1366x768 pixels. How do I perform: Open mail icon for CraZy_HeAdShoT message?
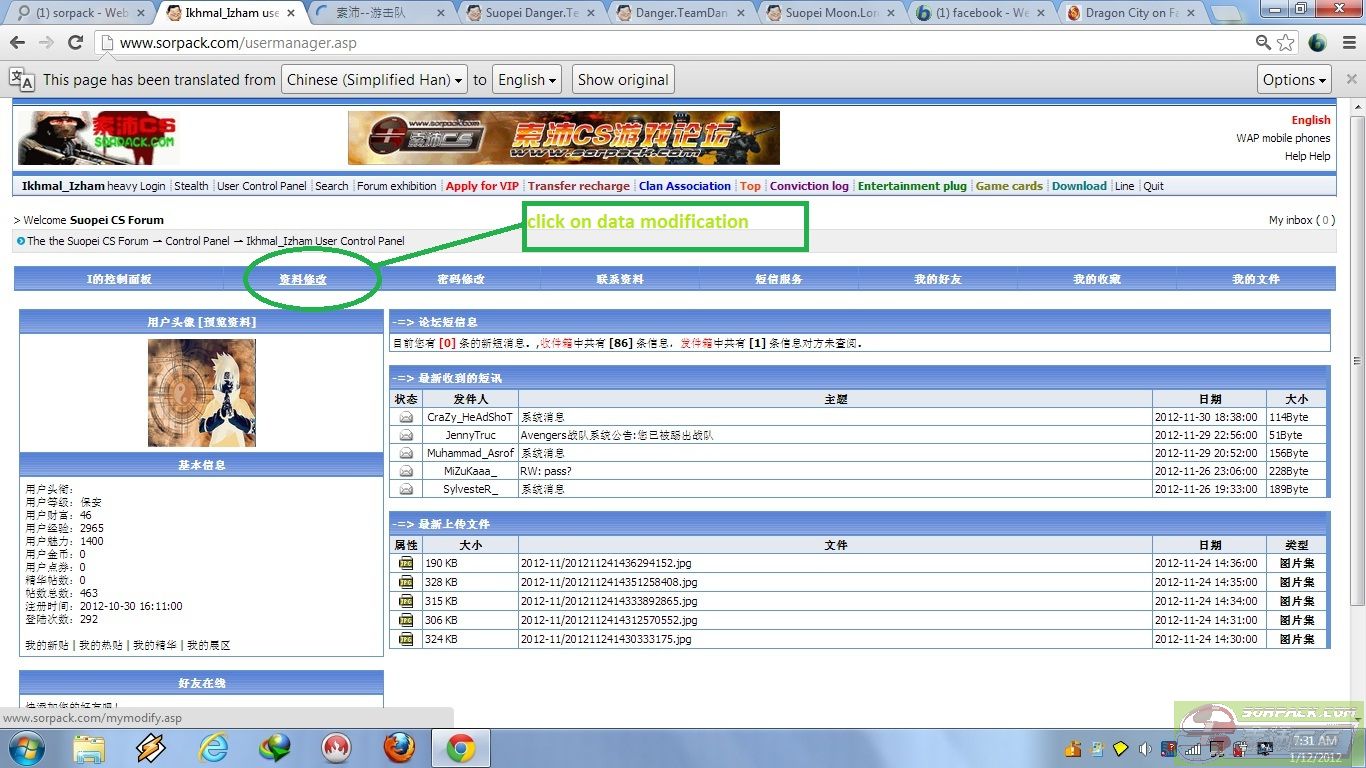point(406,417)
